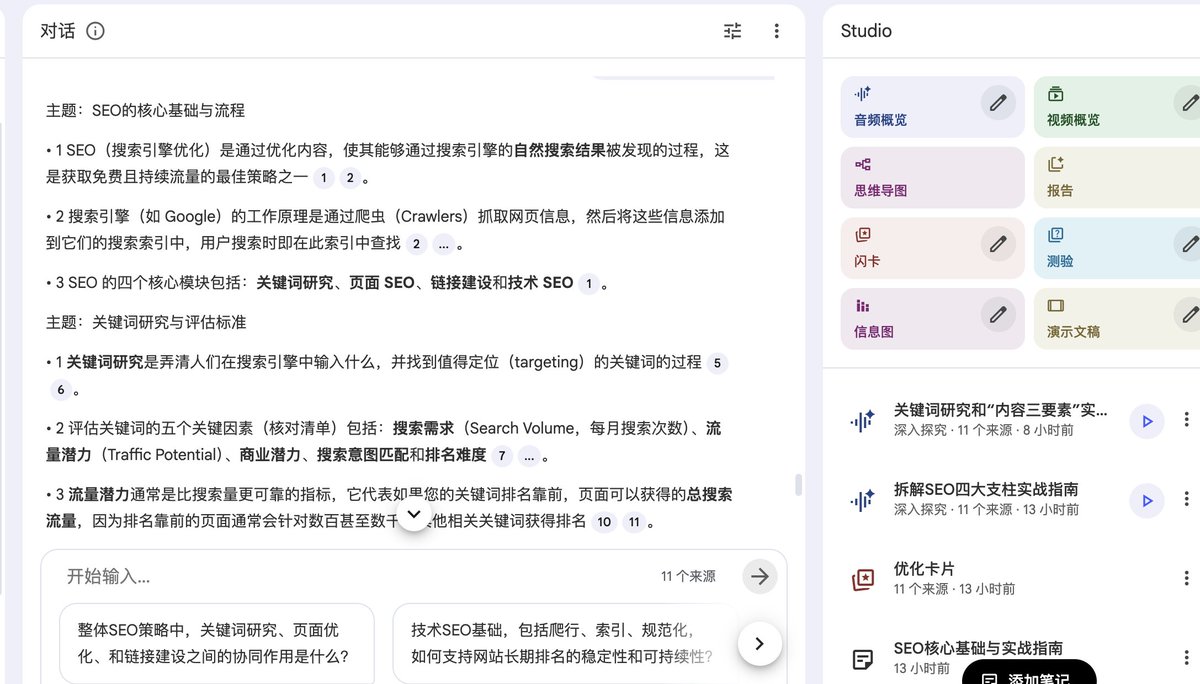Generate an 信息图 infographic
Image resolution: width=1200 pixels, height=684 pixels.
click(x=933, y=319)
